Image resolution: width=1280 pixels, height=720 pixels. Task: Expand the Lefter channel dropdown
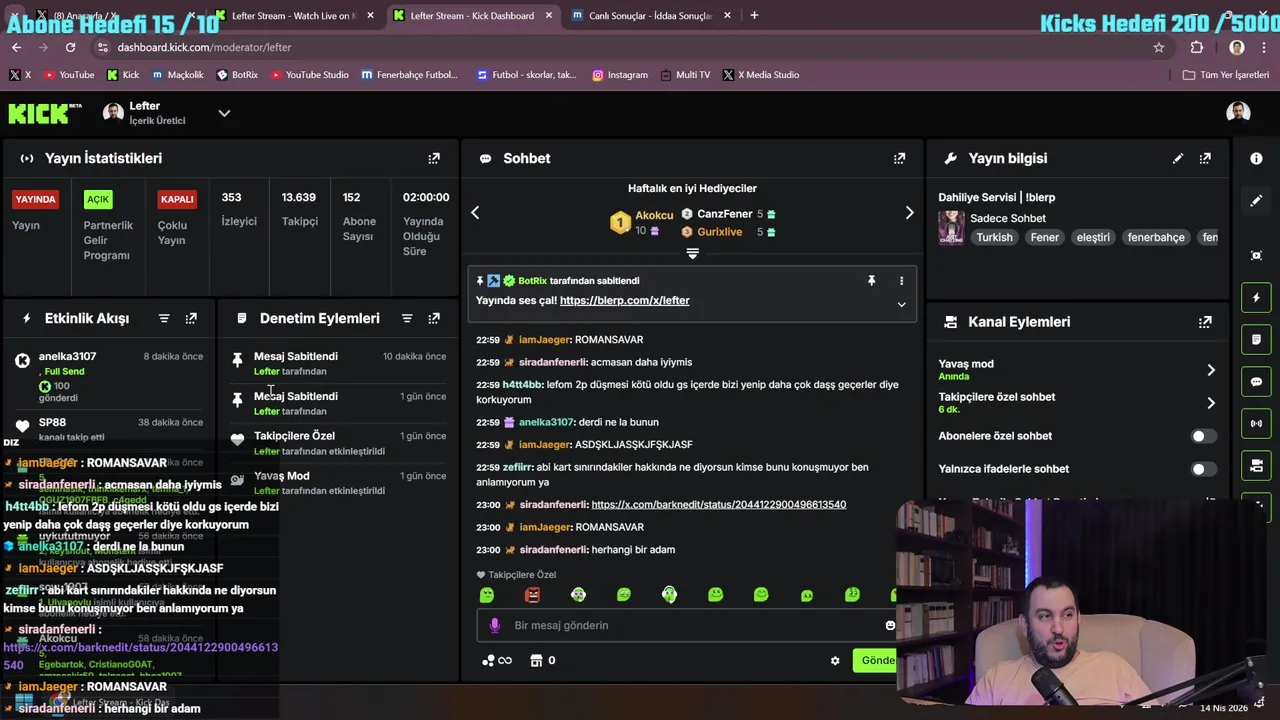tap(224, 113)
